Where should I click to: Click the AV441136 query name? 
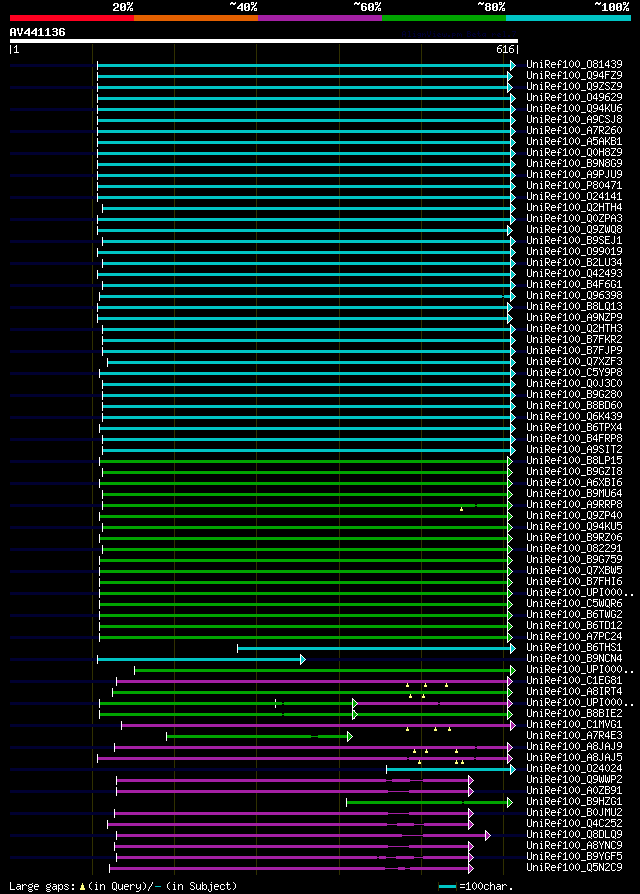point(38,32)
